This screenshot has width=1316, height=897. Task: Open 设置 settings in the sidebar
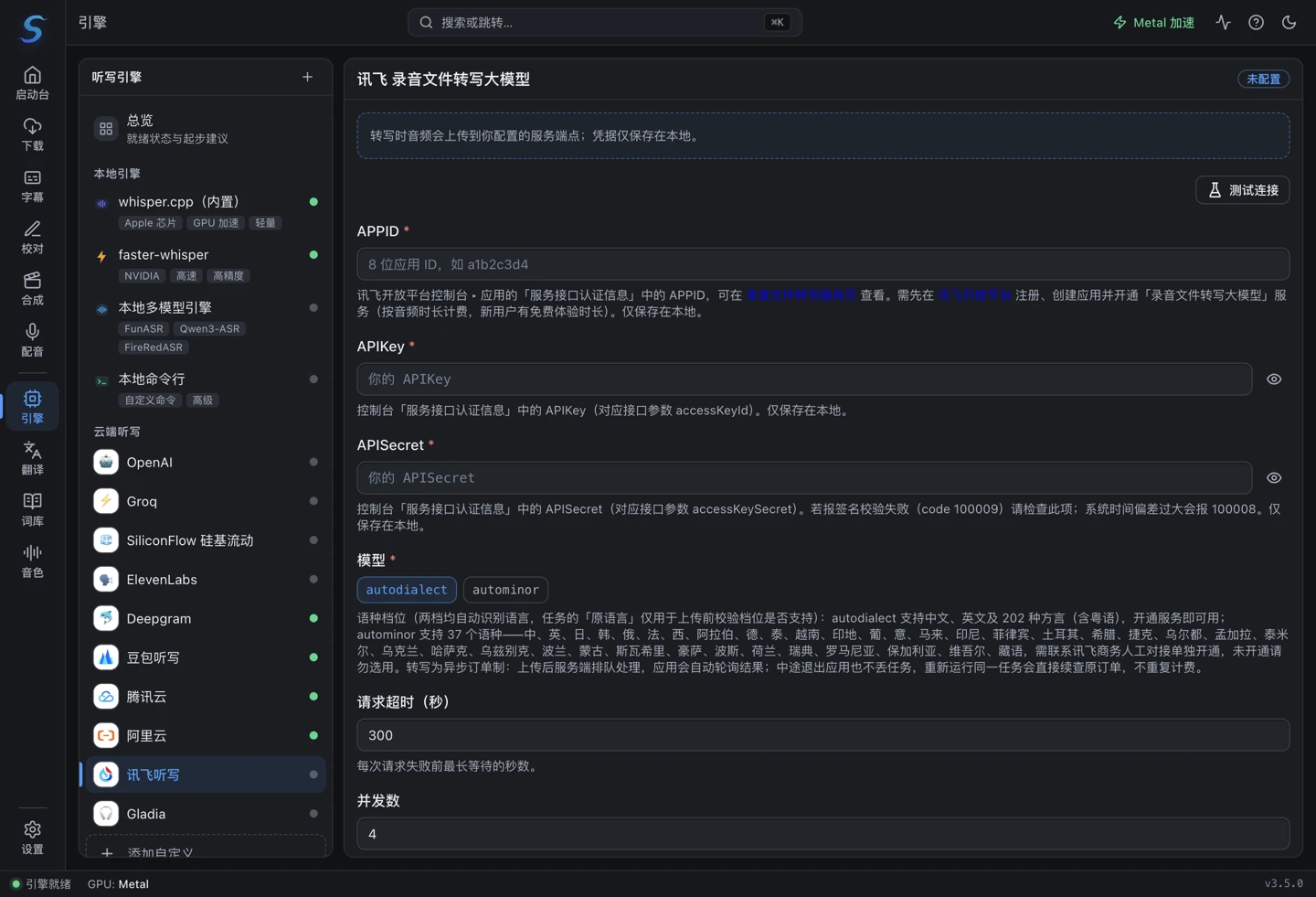(x=32, y=837)
